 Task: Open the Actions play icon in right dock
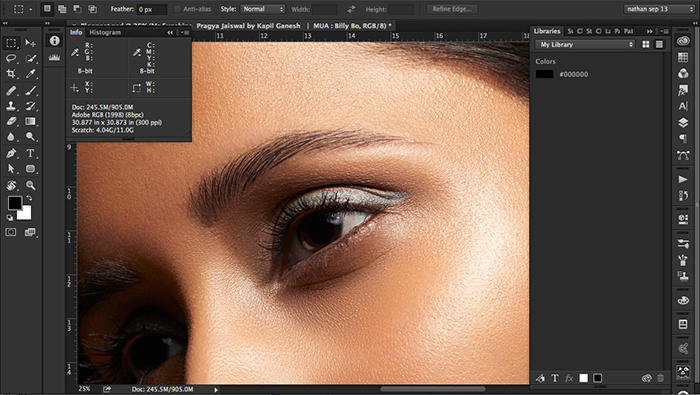click(683, 179)
